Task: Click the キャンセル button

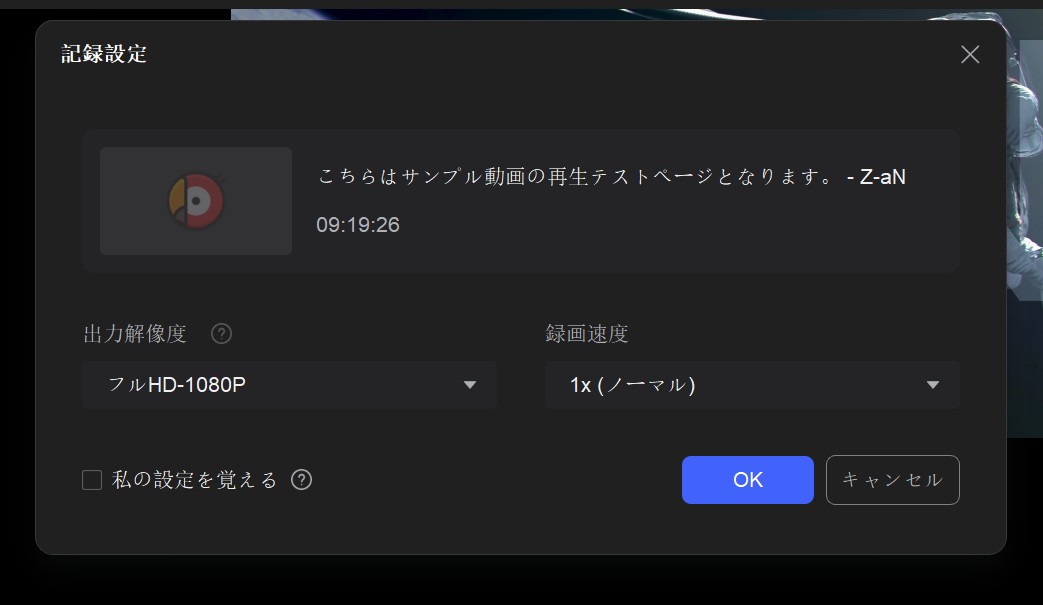Action: (893, 480)
